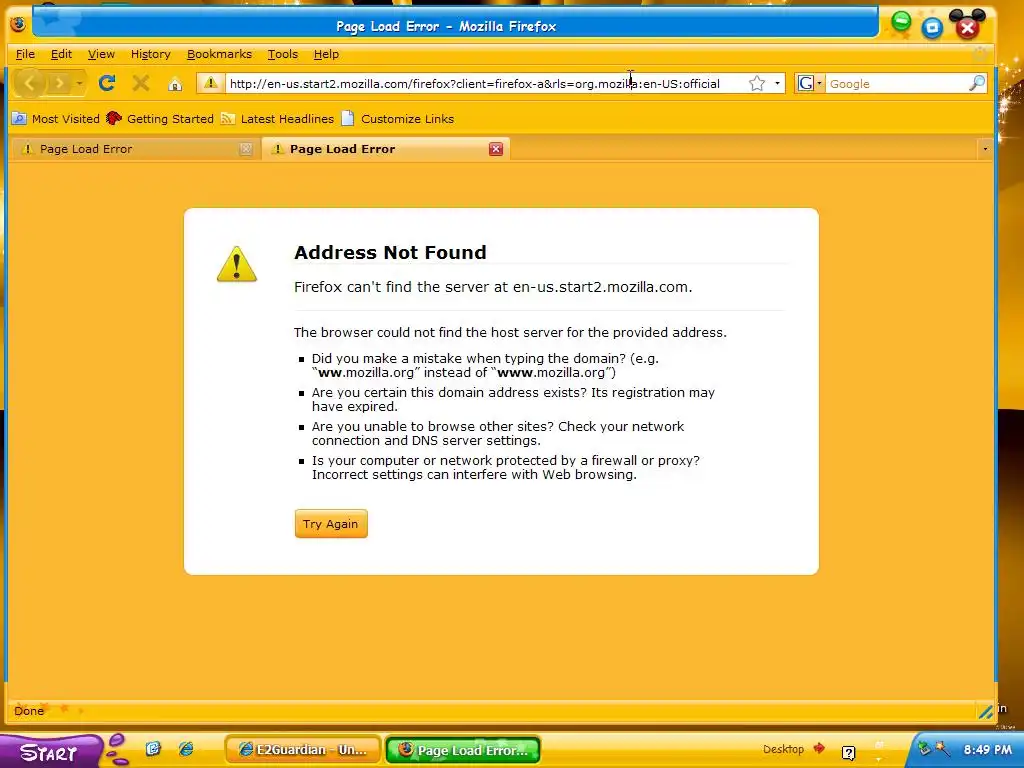Go to the Home page icon
The height and width of the screenshot is (768, 1024).
click(x=175, y=84)
